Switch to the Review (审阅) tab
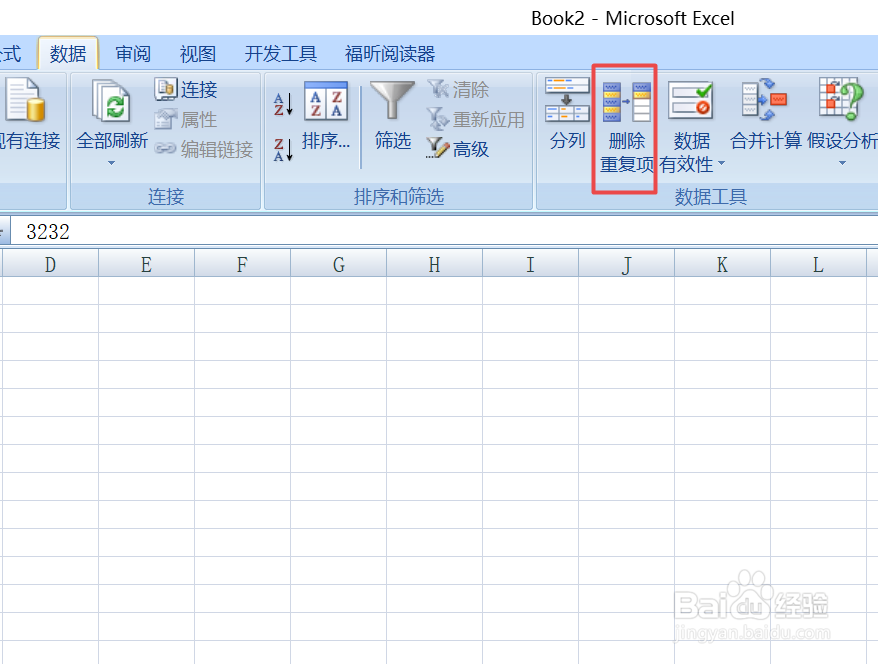The width and height of the screenshot is (878, 664). [x=133, y=54]
